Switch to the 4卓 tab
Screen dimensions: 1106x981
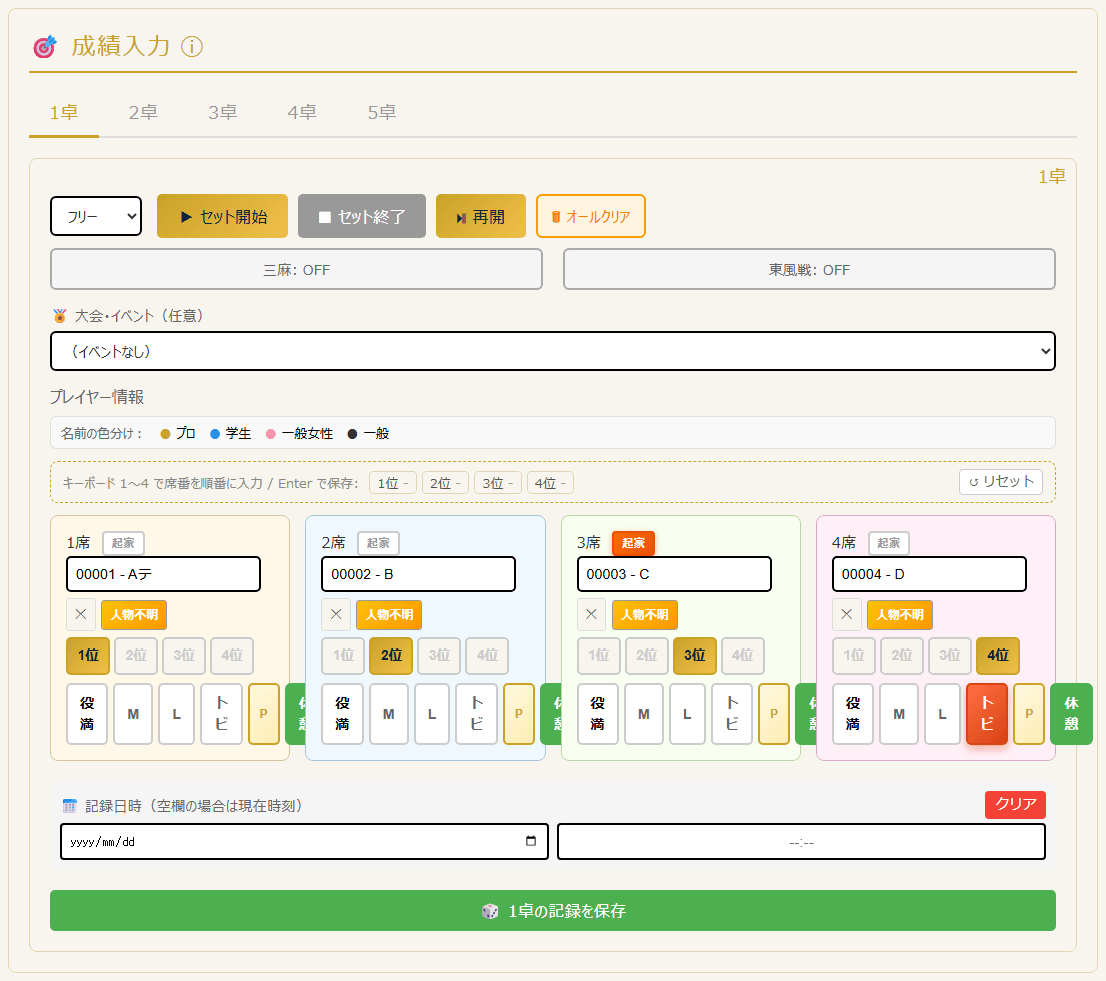tap(302, 113)
